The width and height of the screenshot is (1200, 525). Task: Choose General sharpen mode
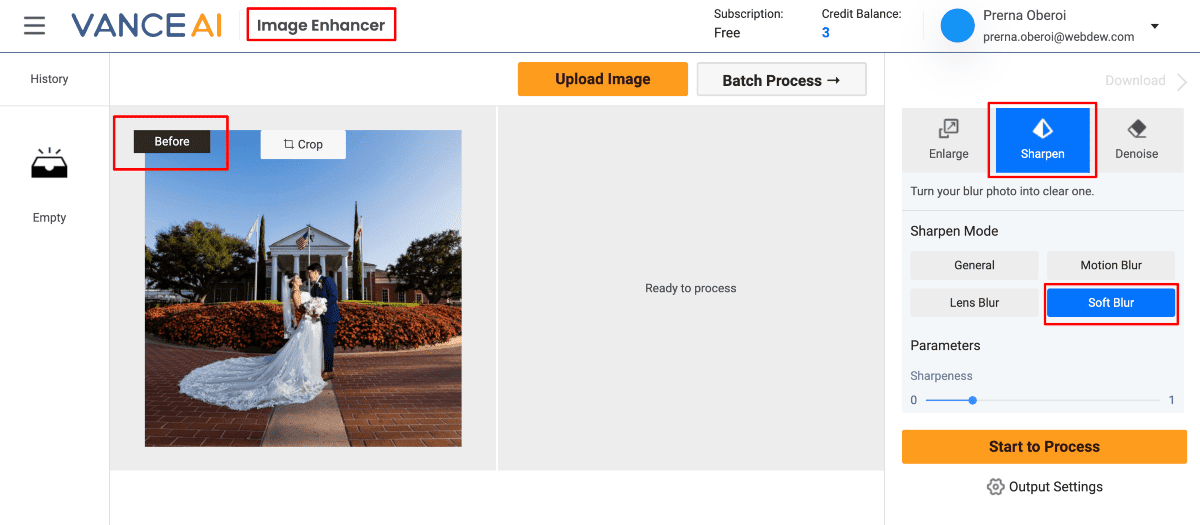pyautogui.click(x=974, y=265)
